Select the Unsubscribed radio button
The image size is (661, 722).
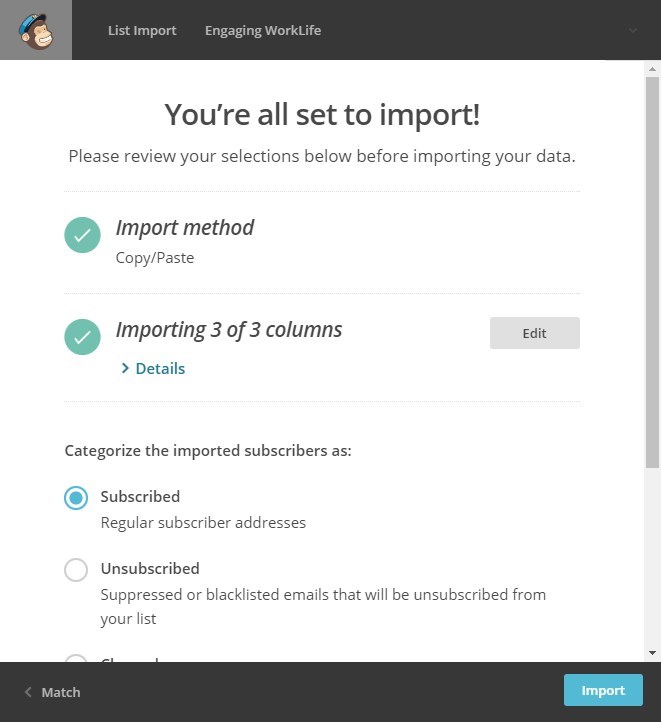tap(76, 570)
